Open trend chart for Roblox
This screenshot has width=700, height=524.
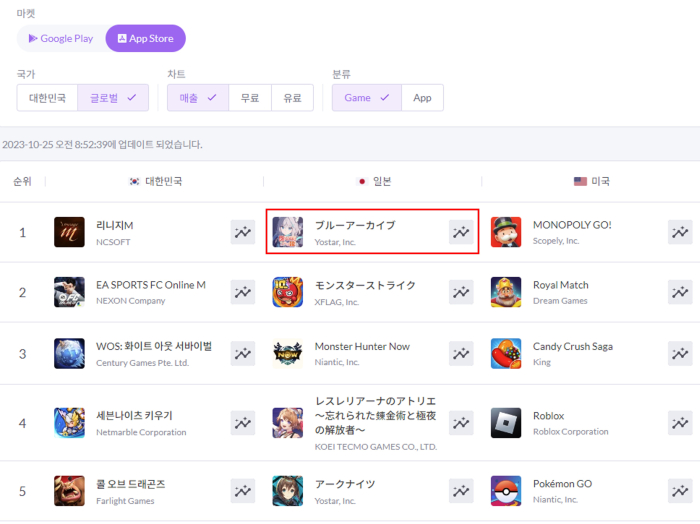680,423
